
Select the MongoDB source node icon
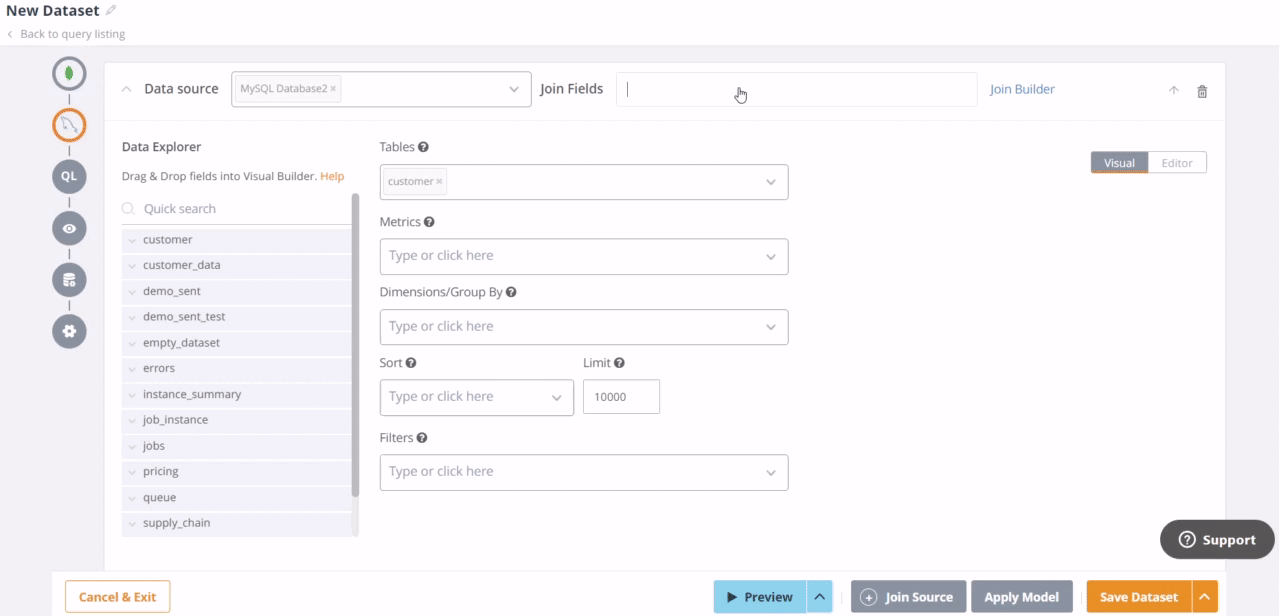pos(69,73)
